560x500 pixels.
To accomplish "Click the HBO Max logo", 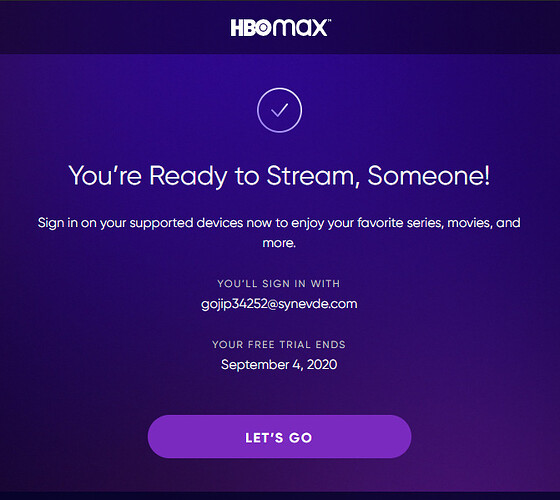I will (x=280, y=28).
